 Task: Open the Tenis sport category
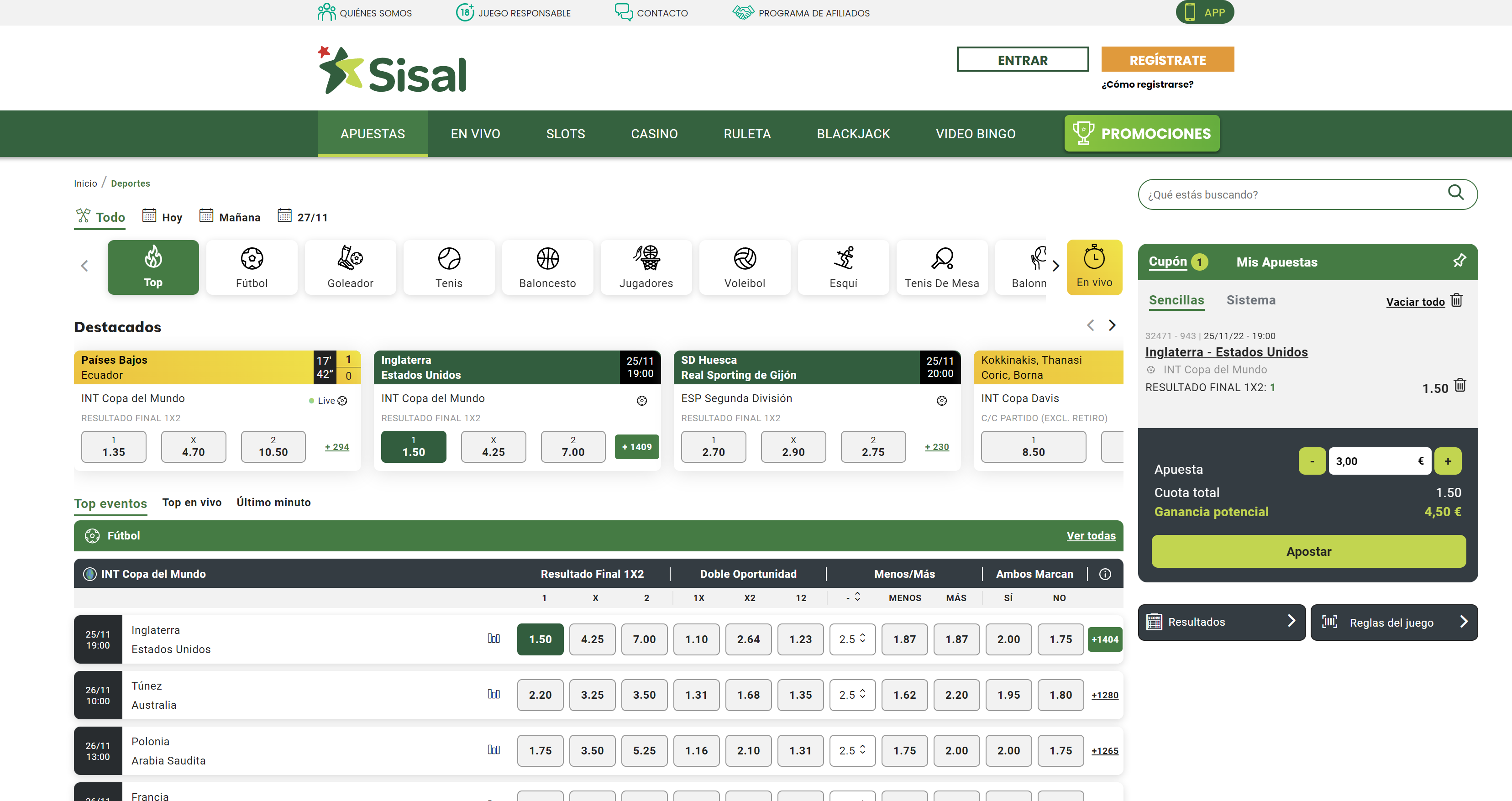click(x=449, y=267)
